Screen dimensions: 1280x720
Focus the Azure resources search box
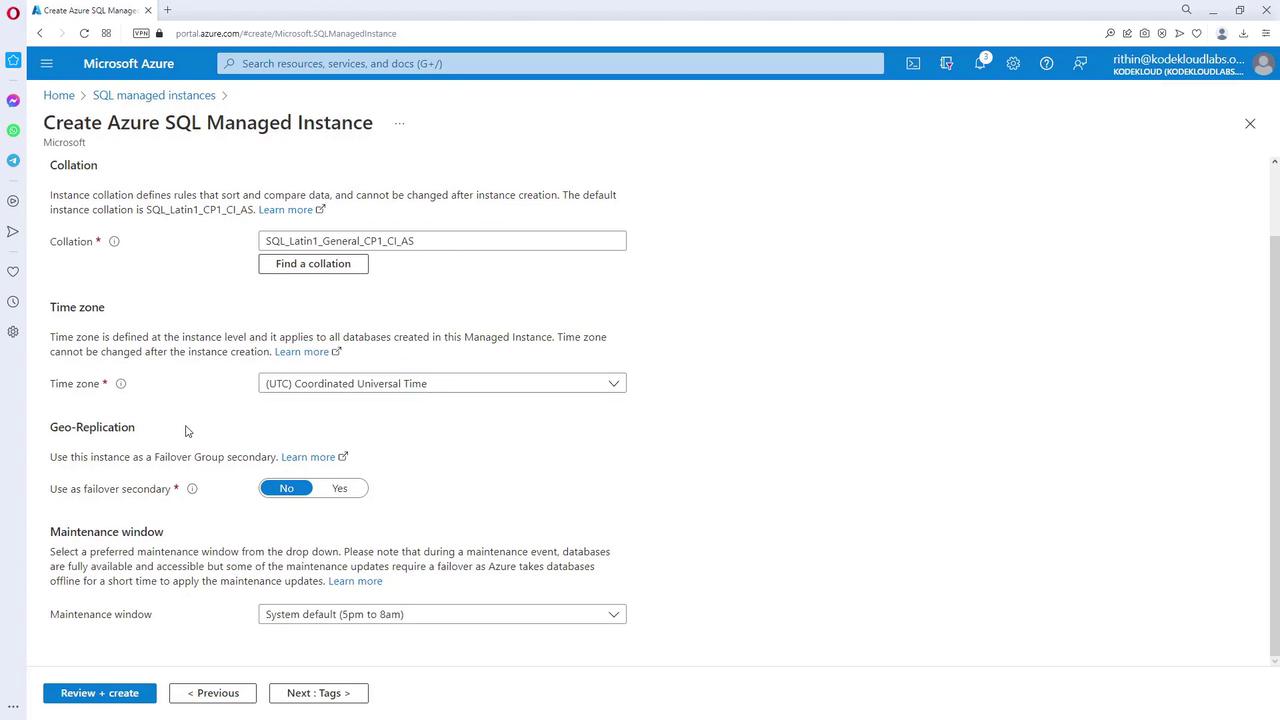(x=551, y=63)
